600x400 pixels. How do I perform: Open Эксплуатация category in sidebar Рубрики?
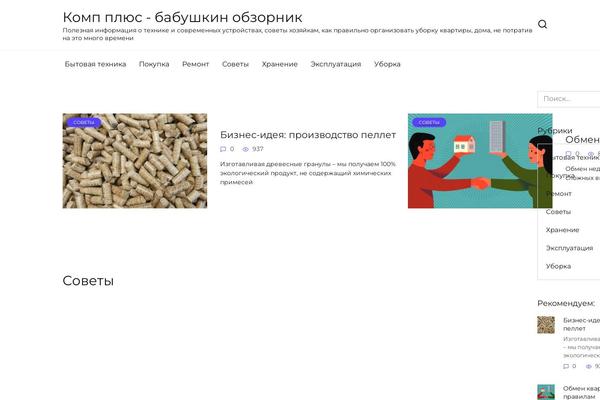pyautogui.click(x=569, y=248)
